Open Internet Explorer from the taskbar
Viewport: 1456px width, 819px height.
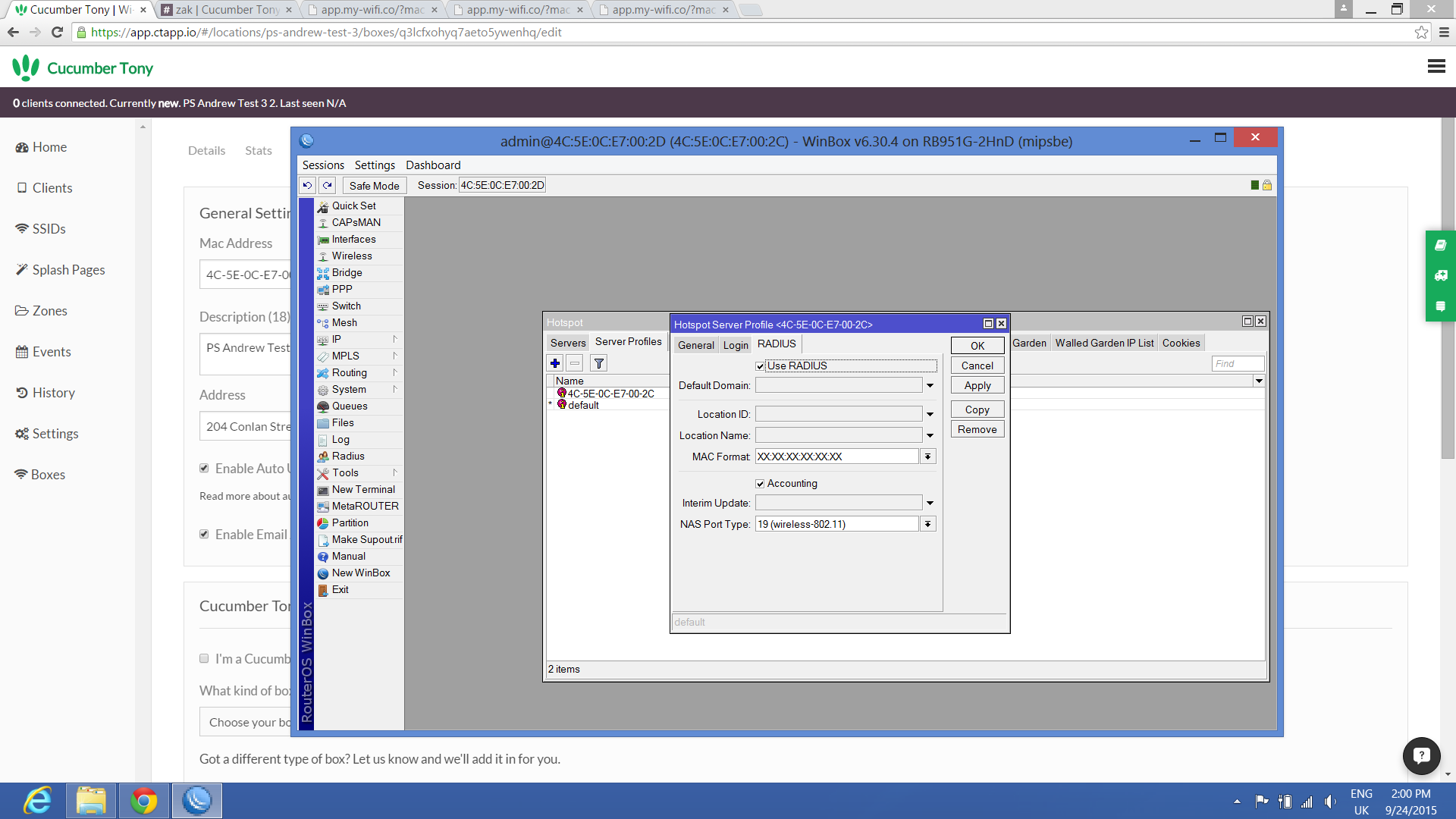pos(37,801)
